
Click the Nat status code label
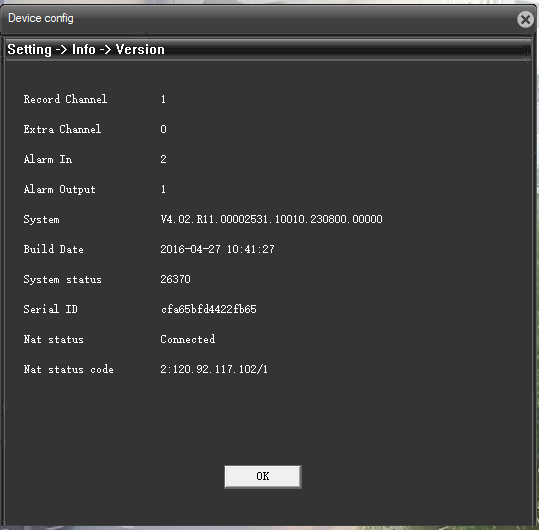pos(68,369)
